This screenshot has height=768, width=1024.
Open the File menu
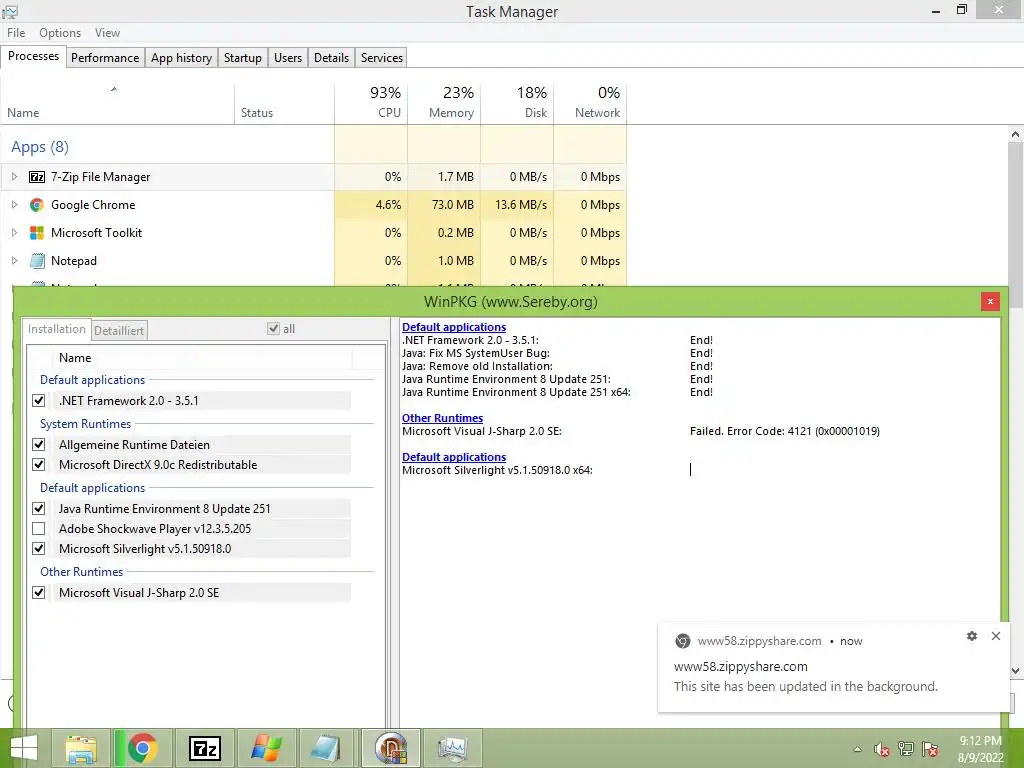[16, 33]
